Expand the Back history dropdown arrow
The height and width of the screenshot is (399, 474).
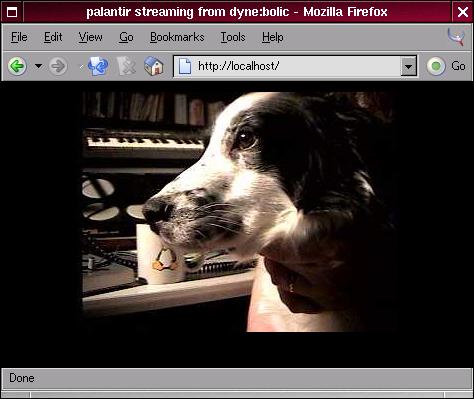(39, 66)
